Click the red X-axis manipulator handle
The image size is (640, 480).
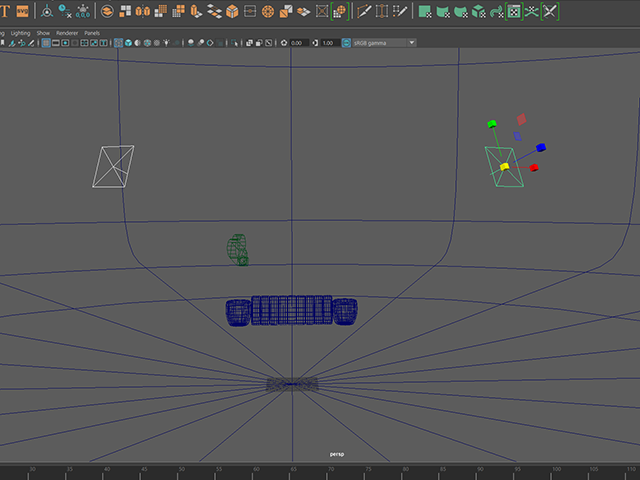click(534, 168)
